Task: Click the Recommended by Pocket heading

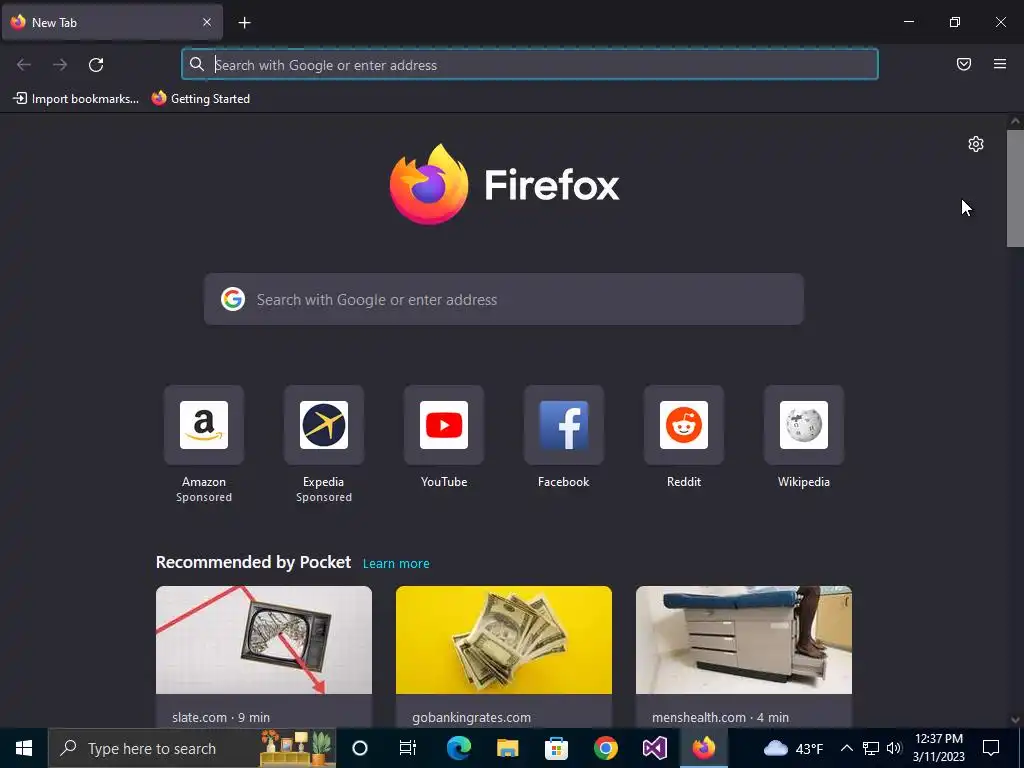Action: 253,562
